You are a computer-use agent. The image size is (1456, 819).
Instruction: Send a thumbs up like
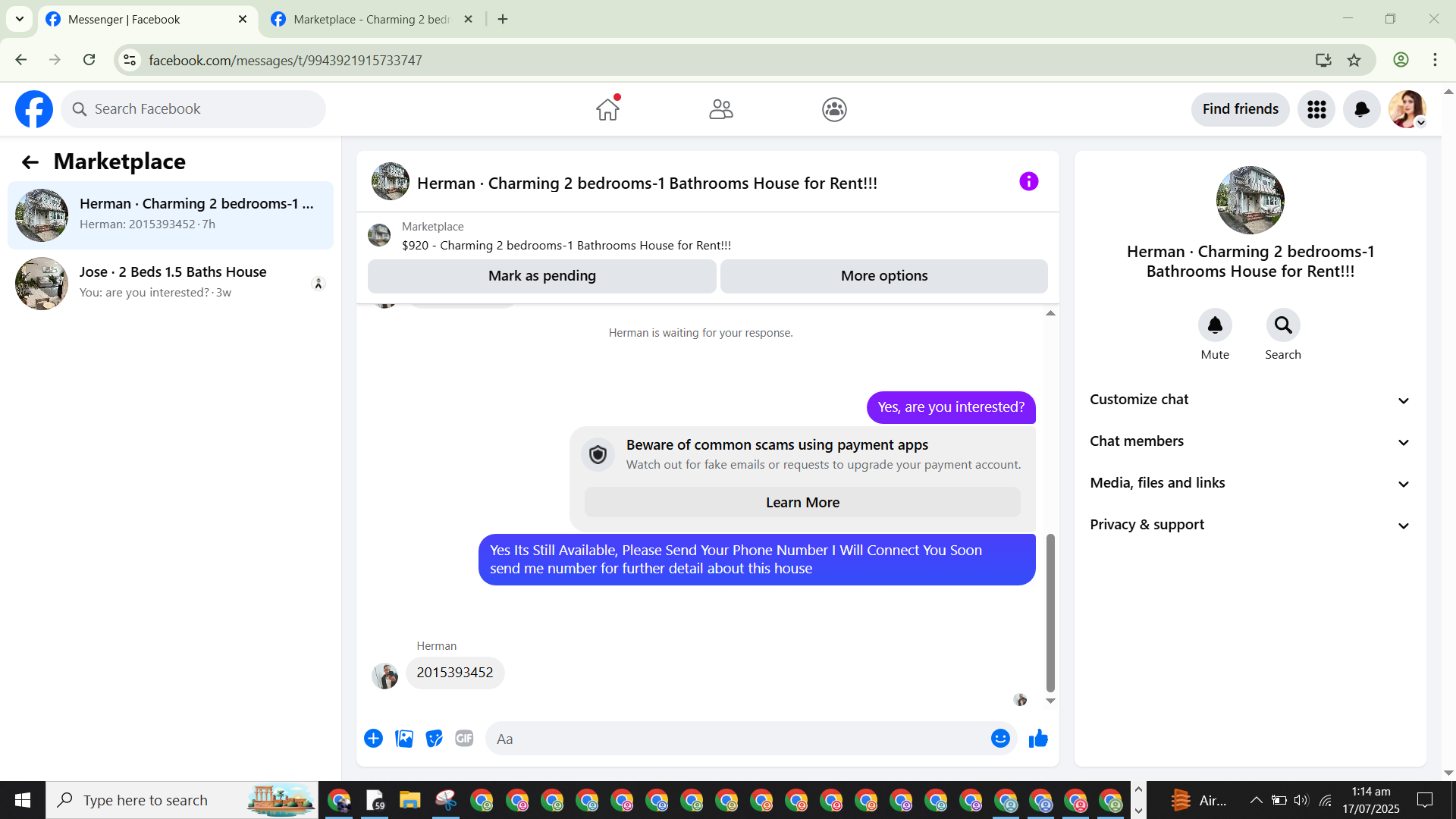pos(1038,739)
